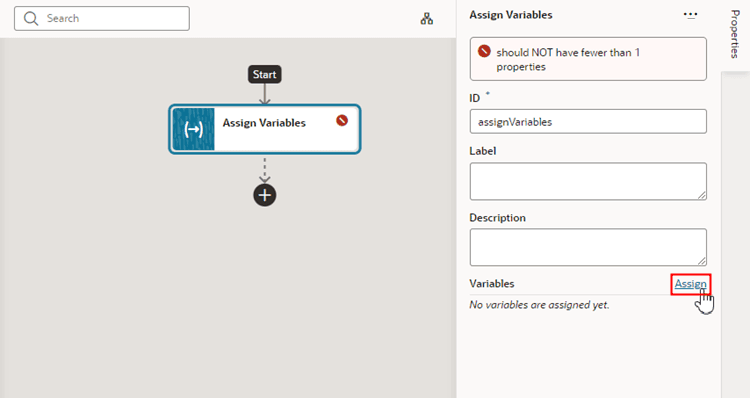Select the Assign Variables action node

coord(265,129)
